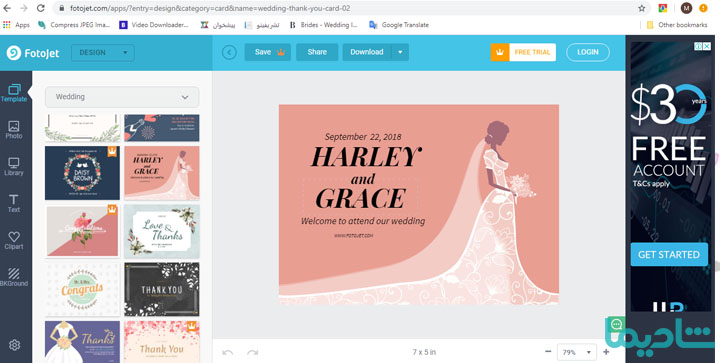Select the navy fireworks template thumbnail

point(162,128)
